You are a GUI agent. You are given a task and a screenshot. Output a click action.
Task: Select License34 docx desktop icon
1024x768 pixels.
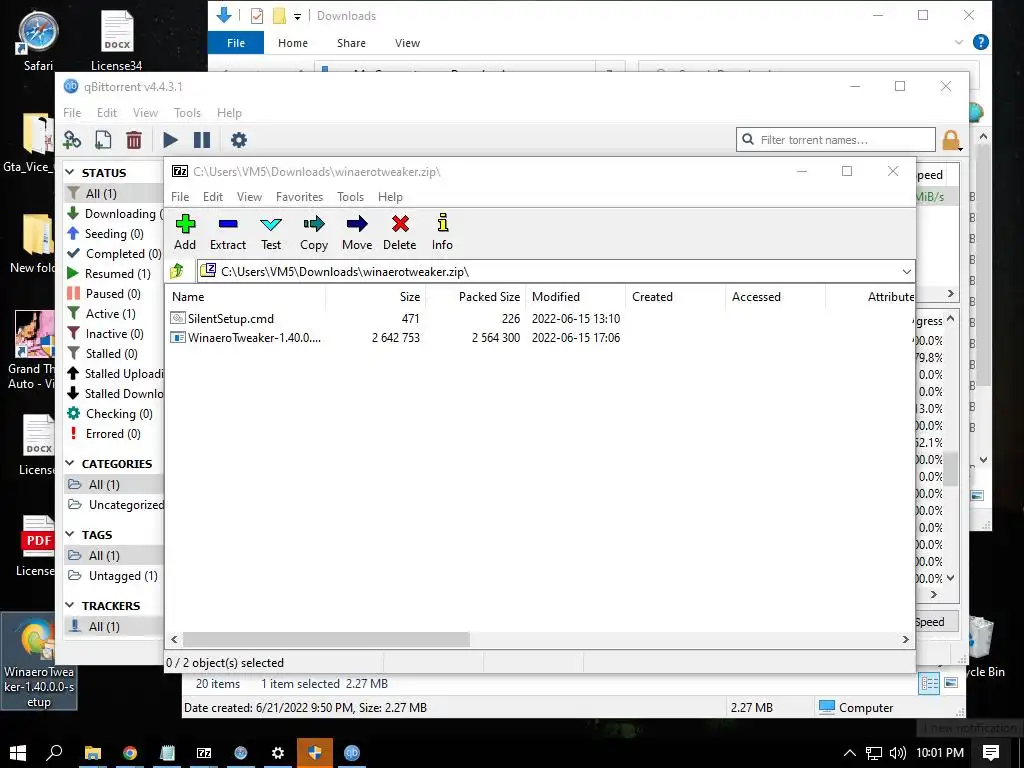(116, 41)
